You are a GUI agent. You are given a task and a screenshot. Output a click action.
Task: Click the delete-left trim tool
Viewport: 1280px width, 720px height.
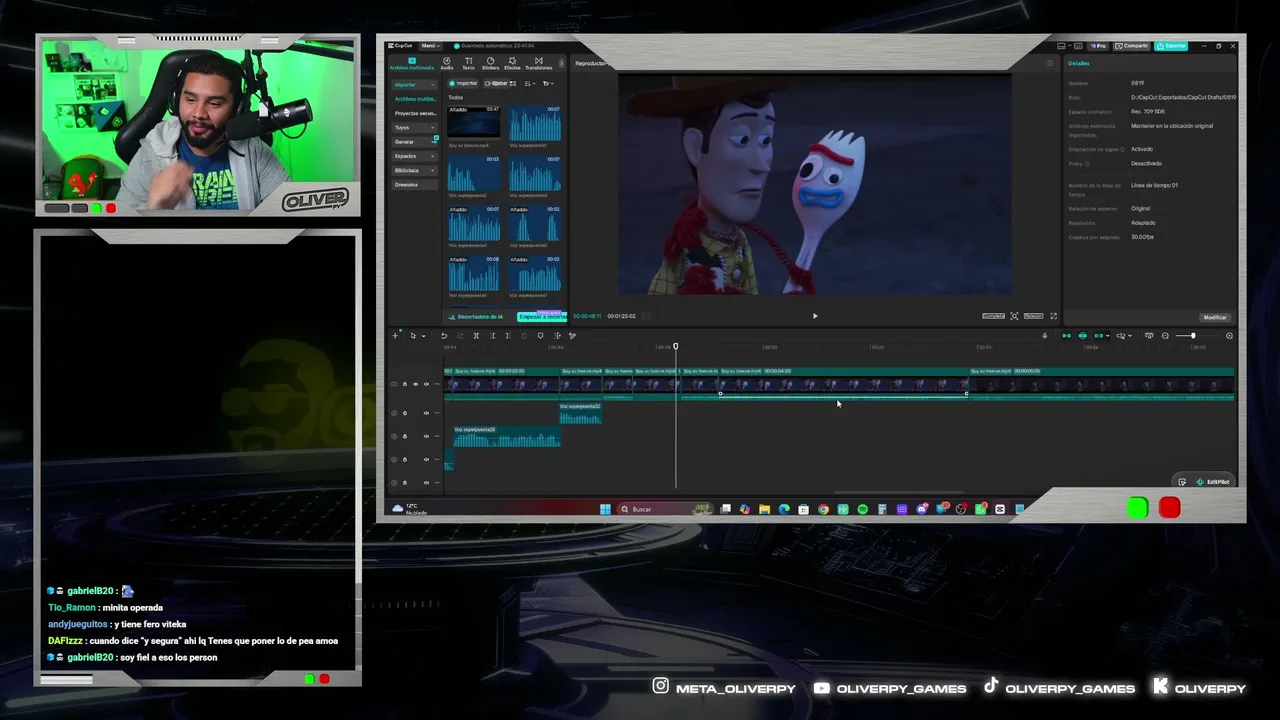(492, 336)
